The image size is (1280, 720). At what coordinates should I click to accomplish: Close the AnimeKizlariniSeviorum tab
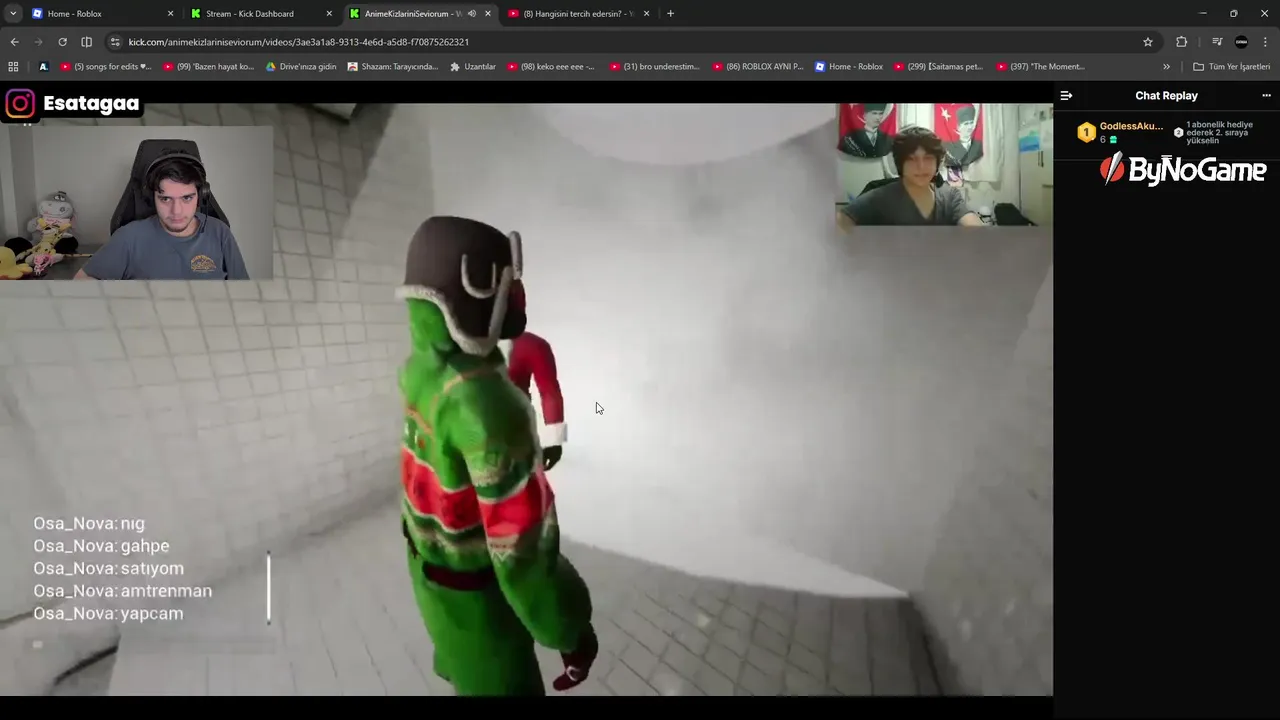(488, 14)
